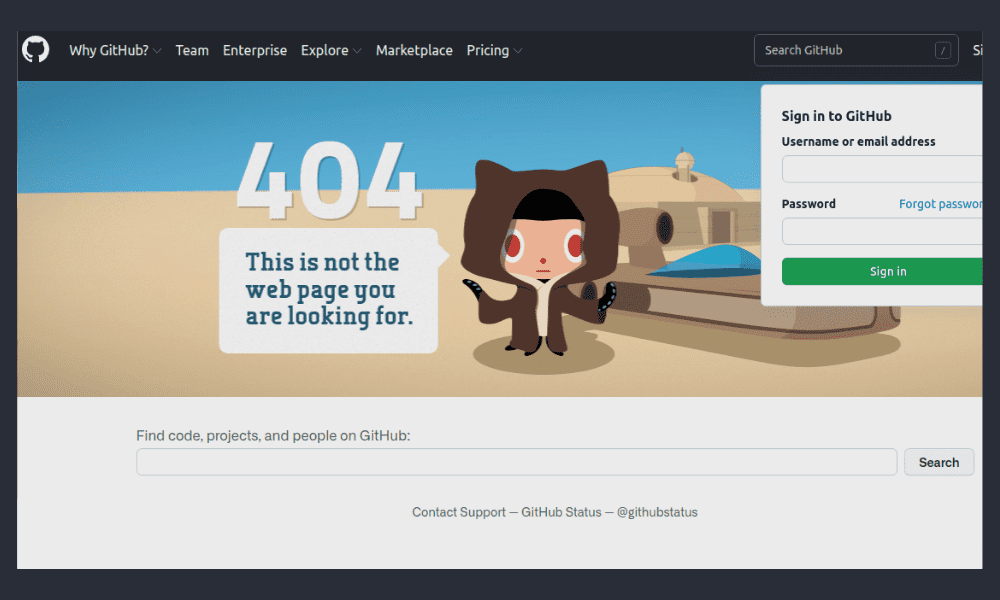
Task: Expand the Explore dropdown menu
Action: tap(331, 50)
